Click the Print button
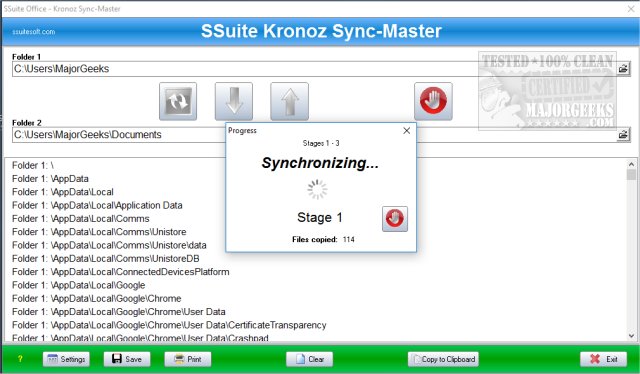The width and height of the screenshot is (640, 374). pyautogui.click(x=188, y=359)
